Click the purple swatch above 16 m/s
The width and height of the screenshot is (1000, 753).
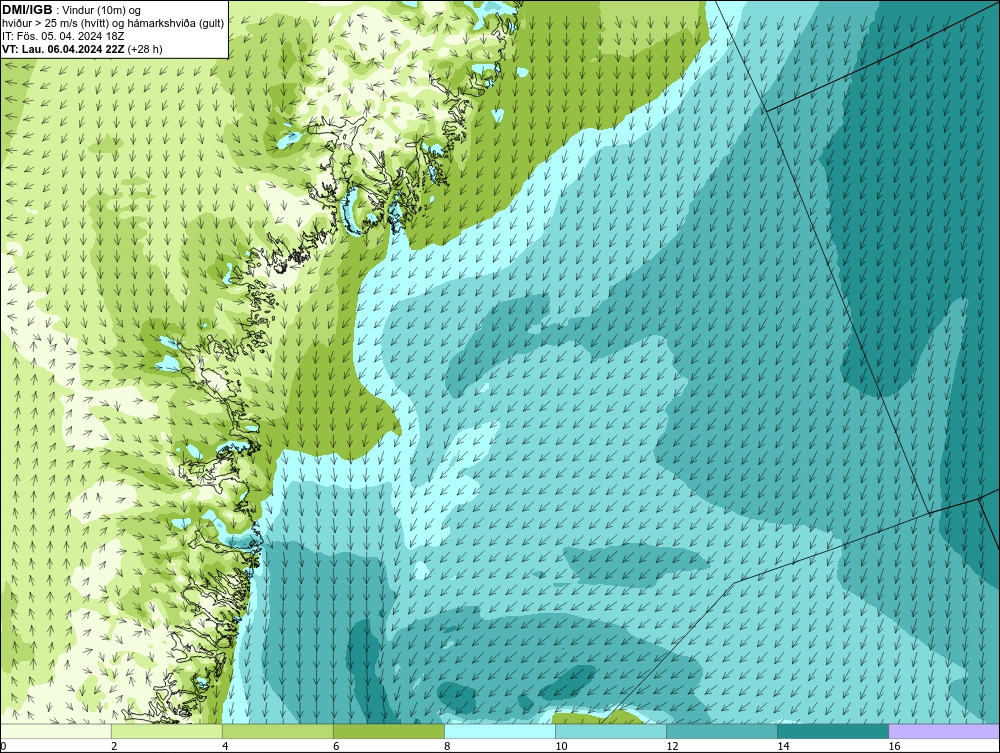click(x=944, y=731)
